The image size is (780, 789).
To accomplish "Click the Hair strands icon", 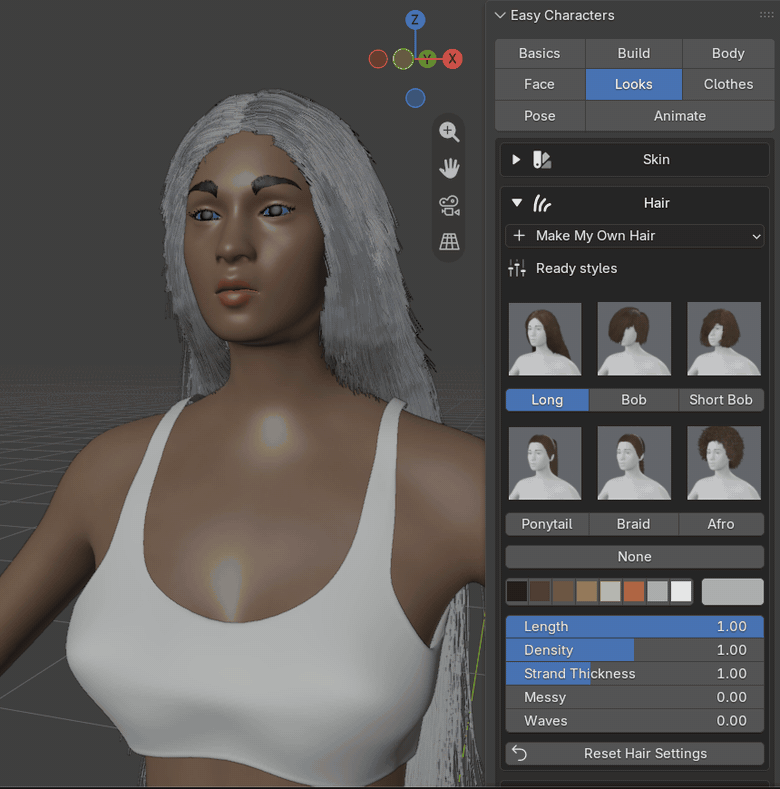I will click(x=542, y=203).
